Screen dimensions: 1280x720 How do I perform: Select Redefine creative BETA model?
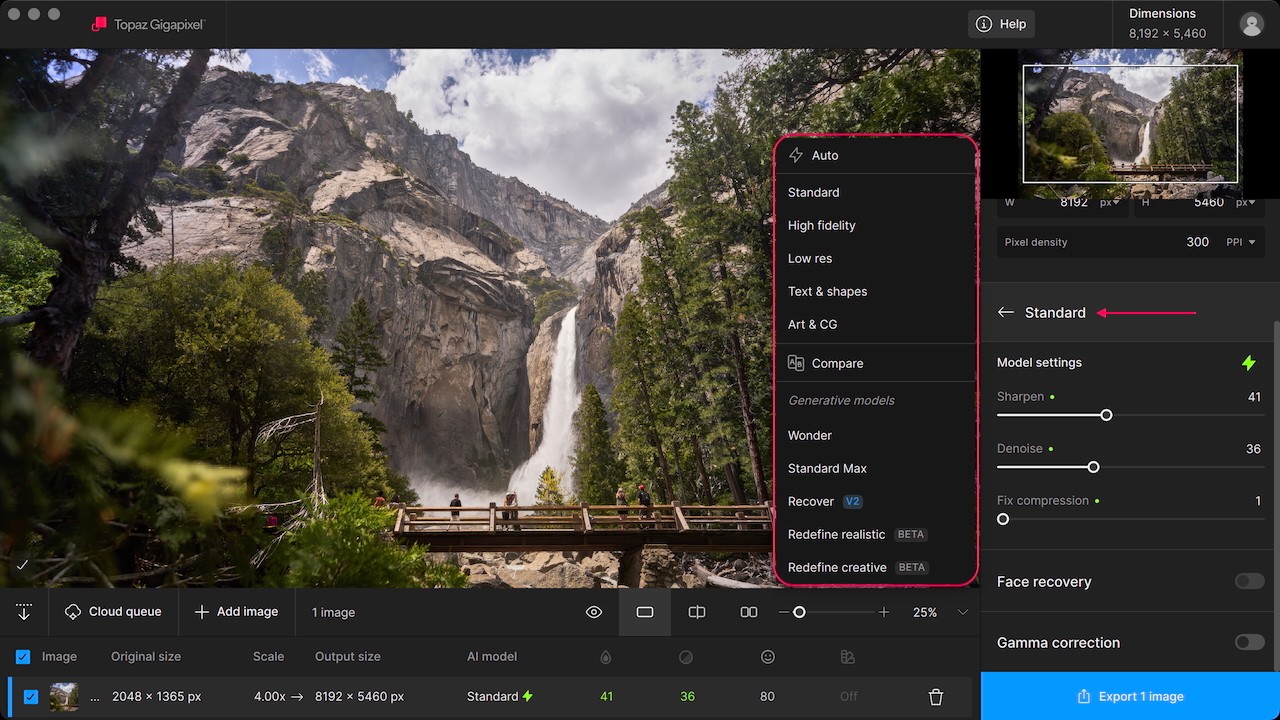[876, 567]
